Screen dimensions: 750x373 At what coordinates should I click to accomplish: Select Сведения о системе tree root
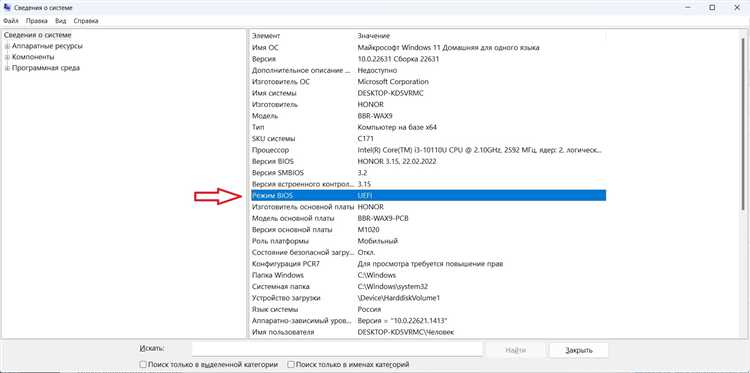[37, 35]
